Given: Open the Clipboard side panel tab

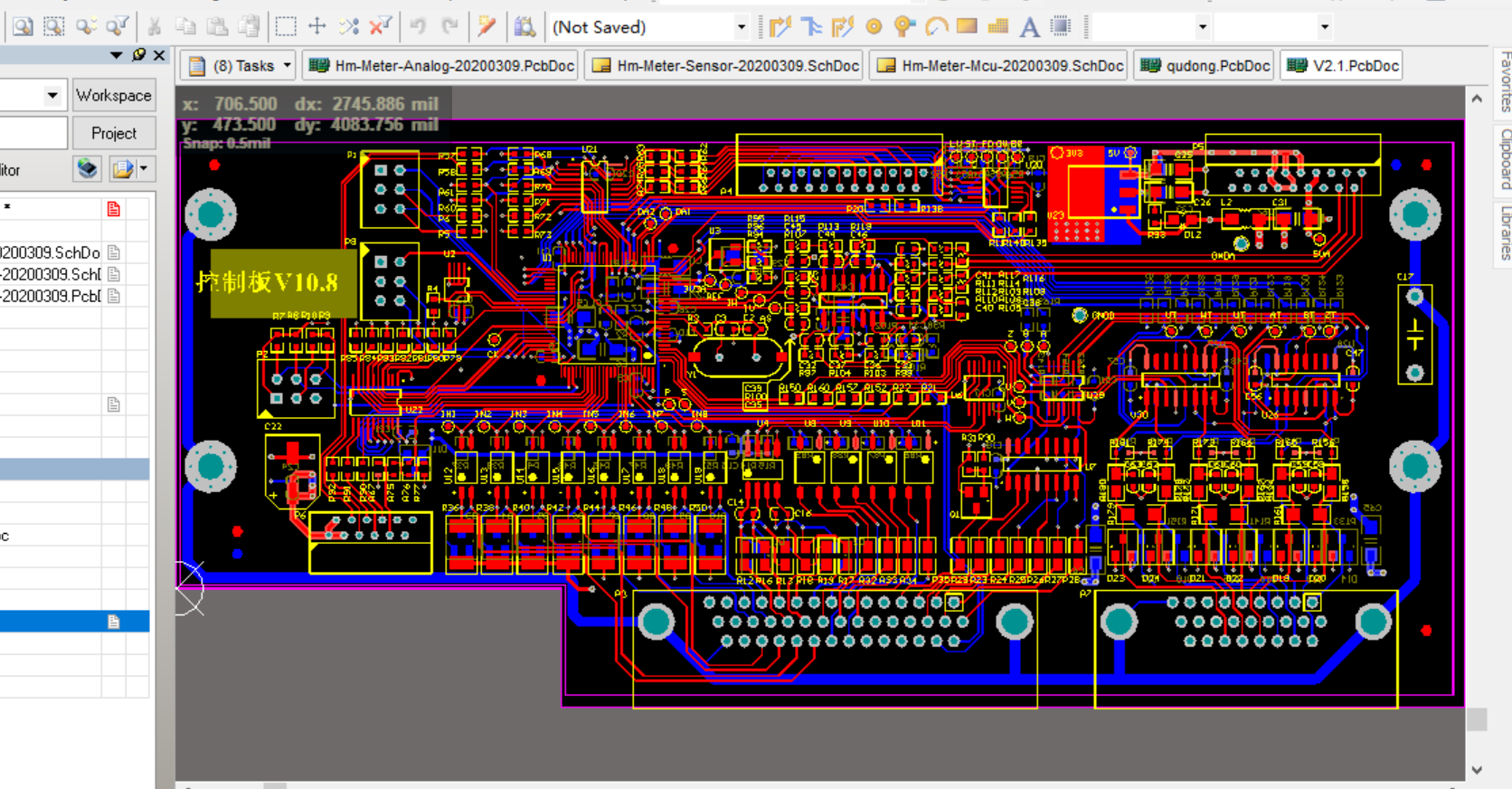Looking at the screenshot, I should click(x=1505, y=159).
